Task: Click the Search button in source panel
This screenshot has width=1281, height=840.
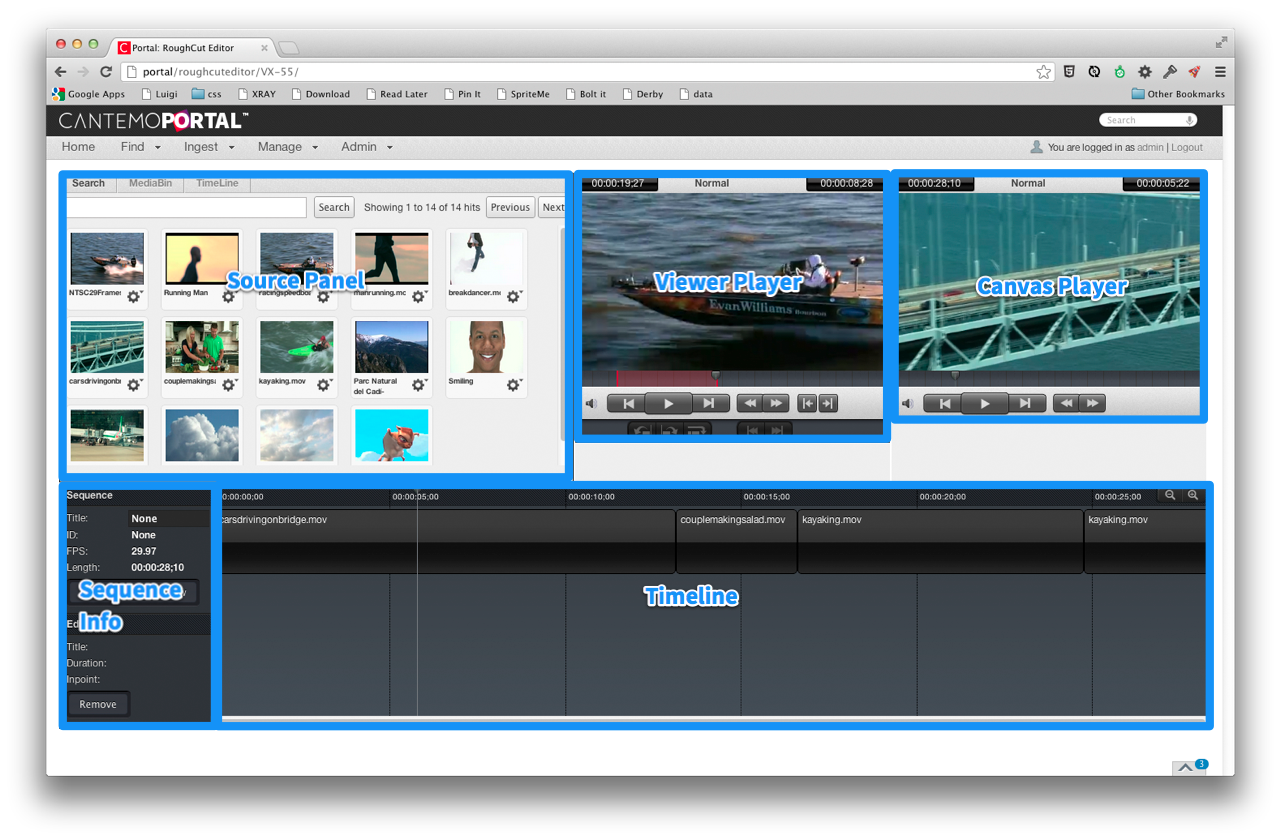Action: (x=334, y=207)
